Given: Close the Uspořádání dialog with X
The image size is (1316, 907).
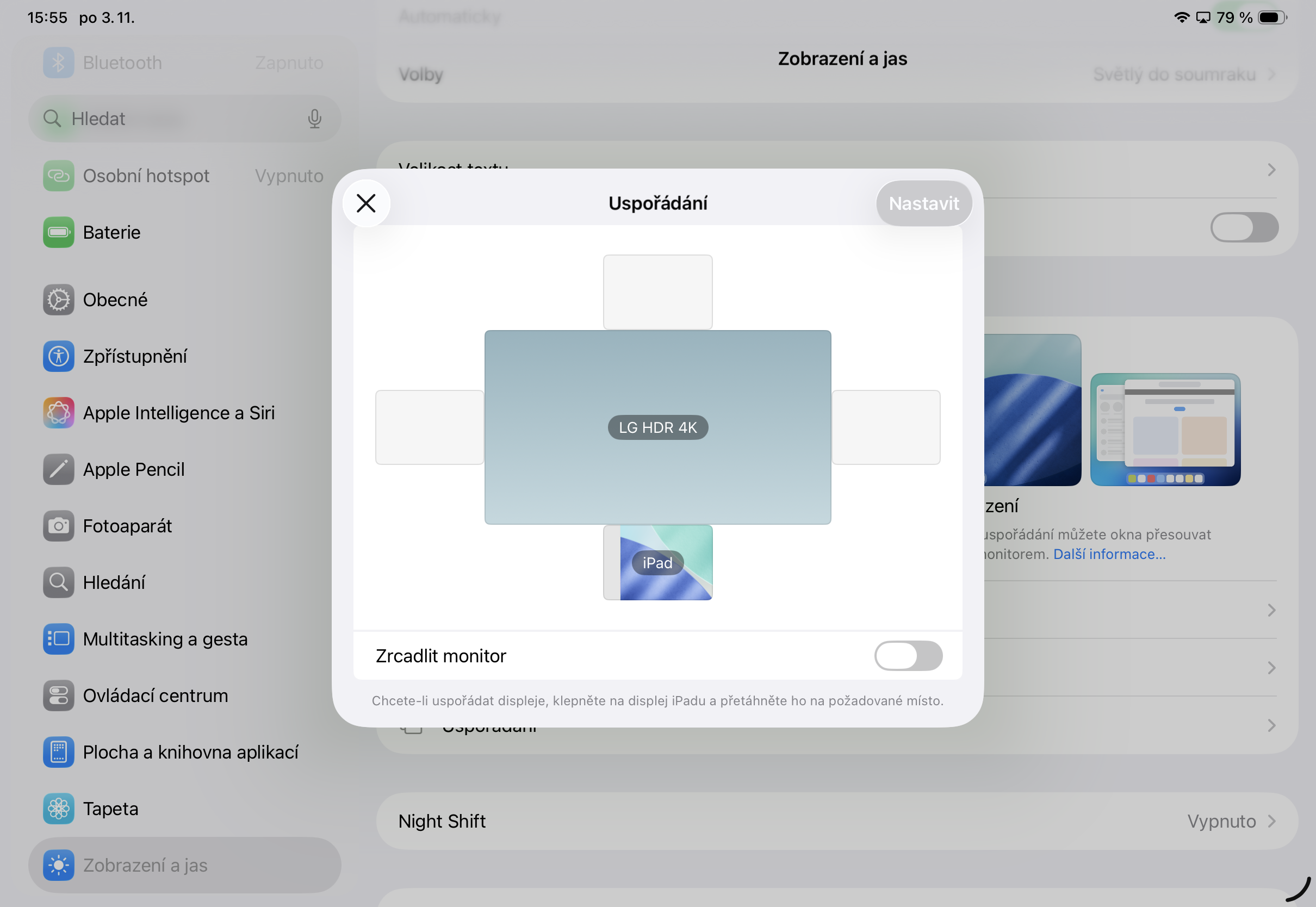Looking at the screenshot, I should (x=366, y=203).
